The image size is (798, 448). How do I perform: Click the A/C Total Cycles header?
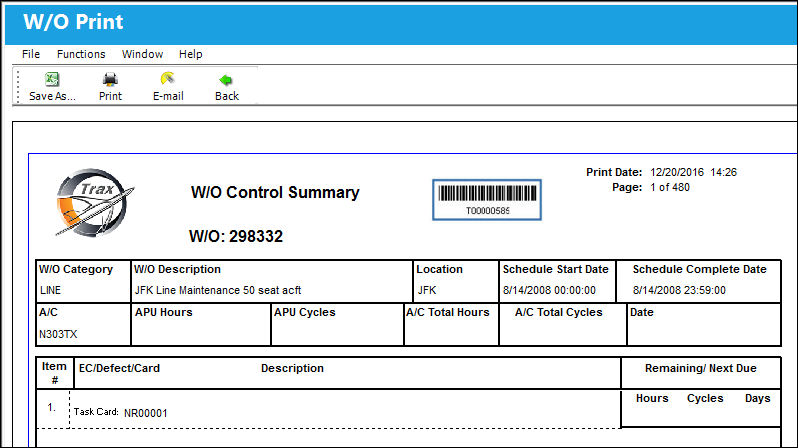[x=559, y=313]
